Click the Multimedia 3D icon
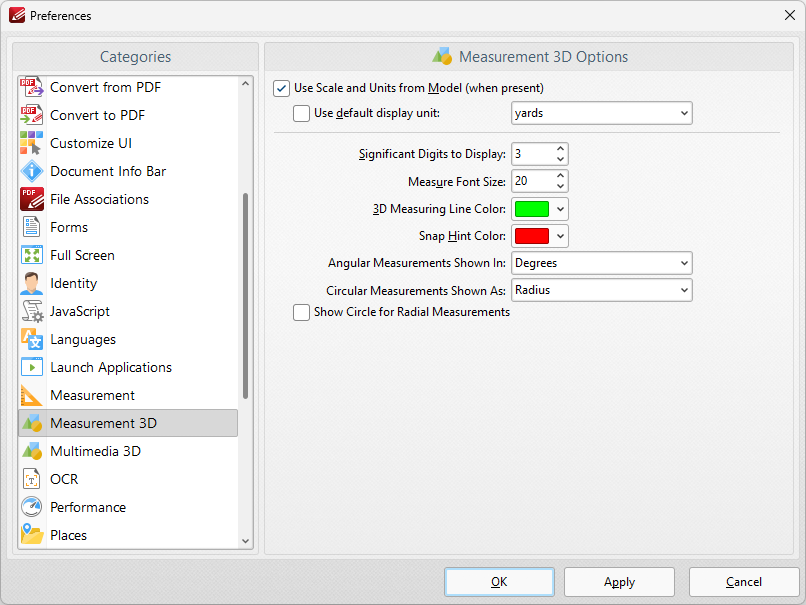The image size is (806, 605). click(31, 451)
